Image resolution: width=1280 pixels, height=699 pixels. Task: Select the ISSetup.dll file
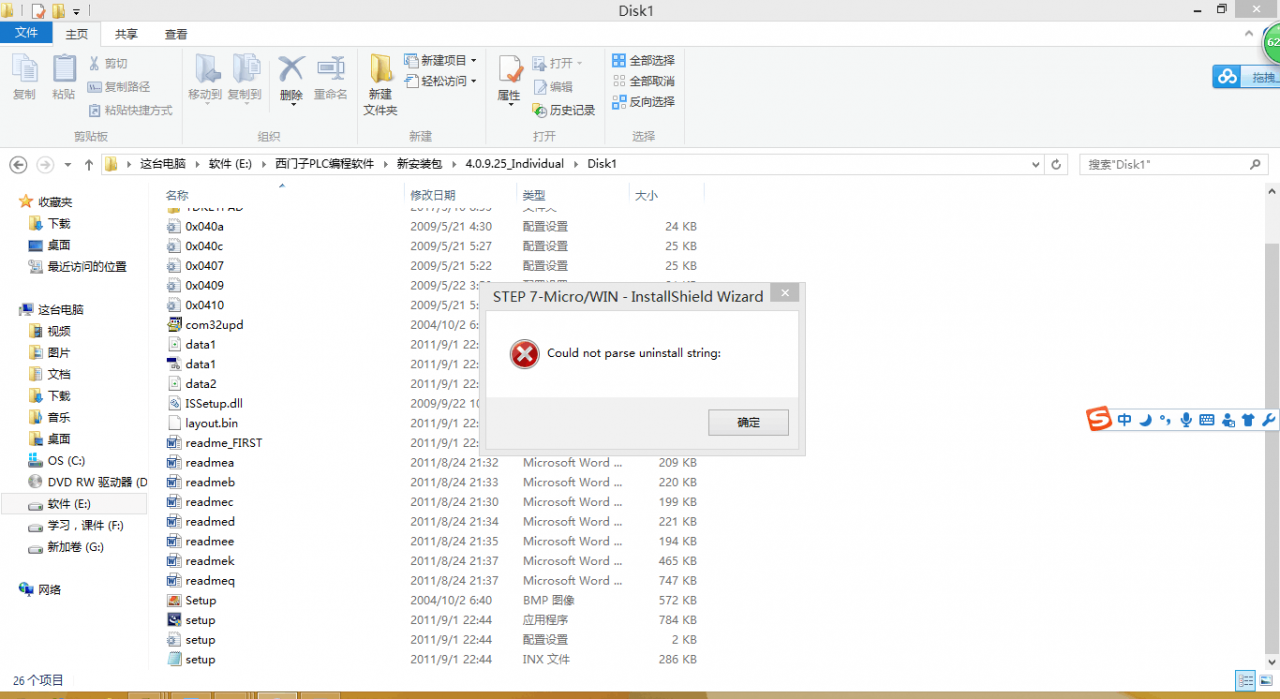point(213,403)
